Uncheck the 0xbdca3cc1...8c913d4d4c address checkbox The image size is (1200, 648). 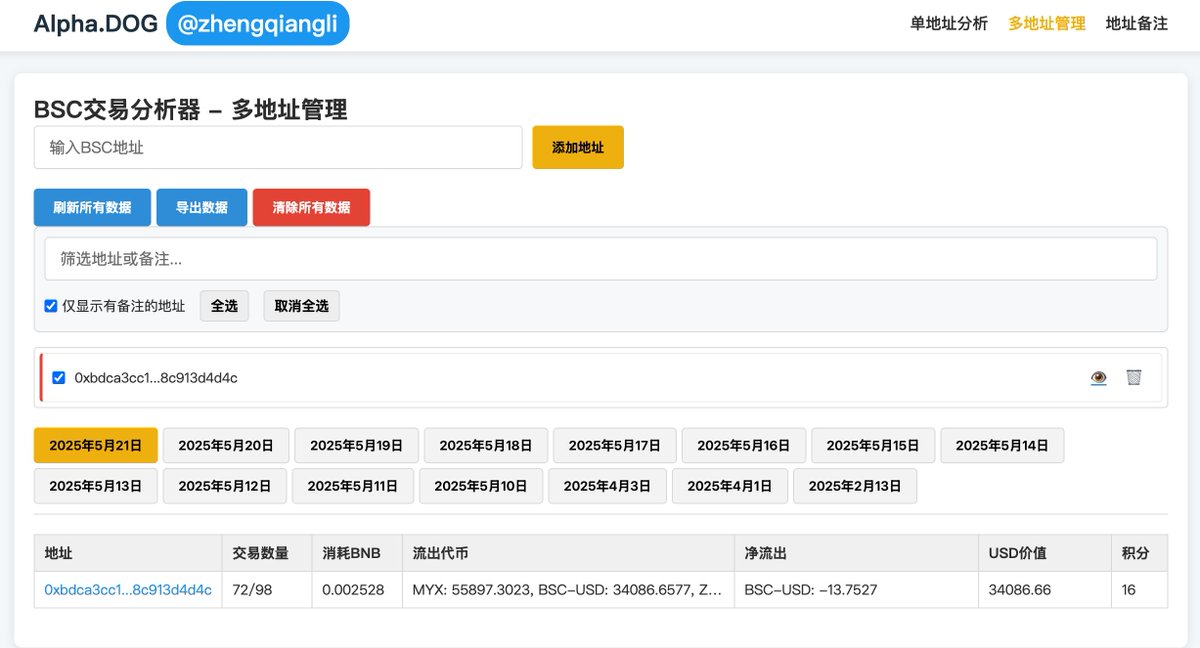[58, 378]
